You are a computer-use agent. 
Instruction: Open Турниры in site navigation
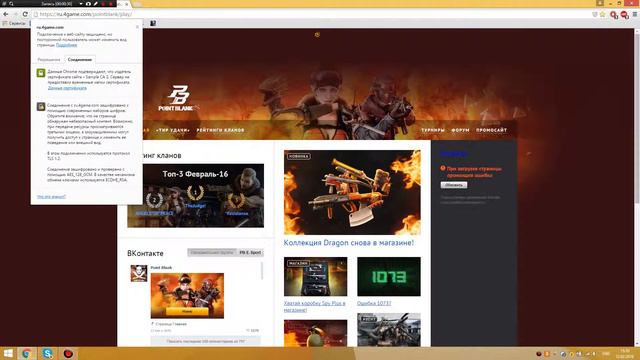tap(433, 130)
